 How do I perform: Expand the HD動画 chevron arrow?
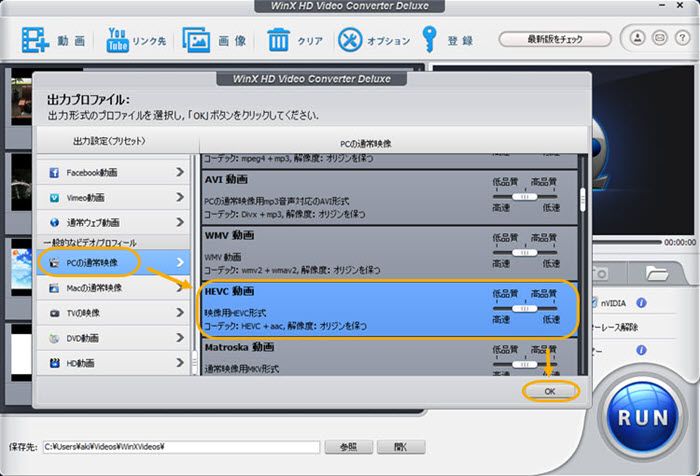point(180,362)
